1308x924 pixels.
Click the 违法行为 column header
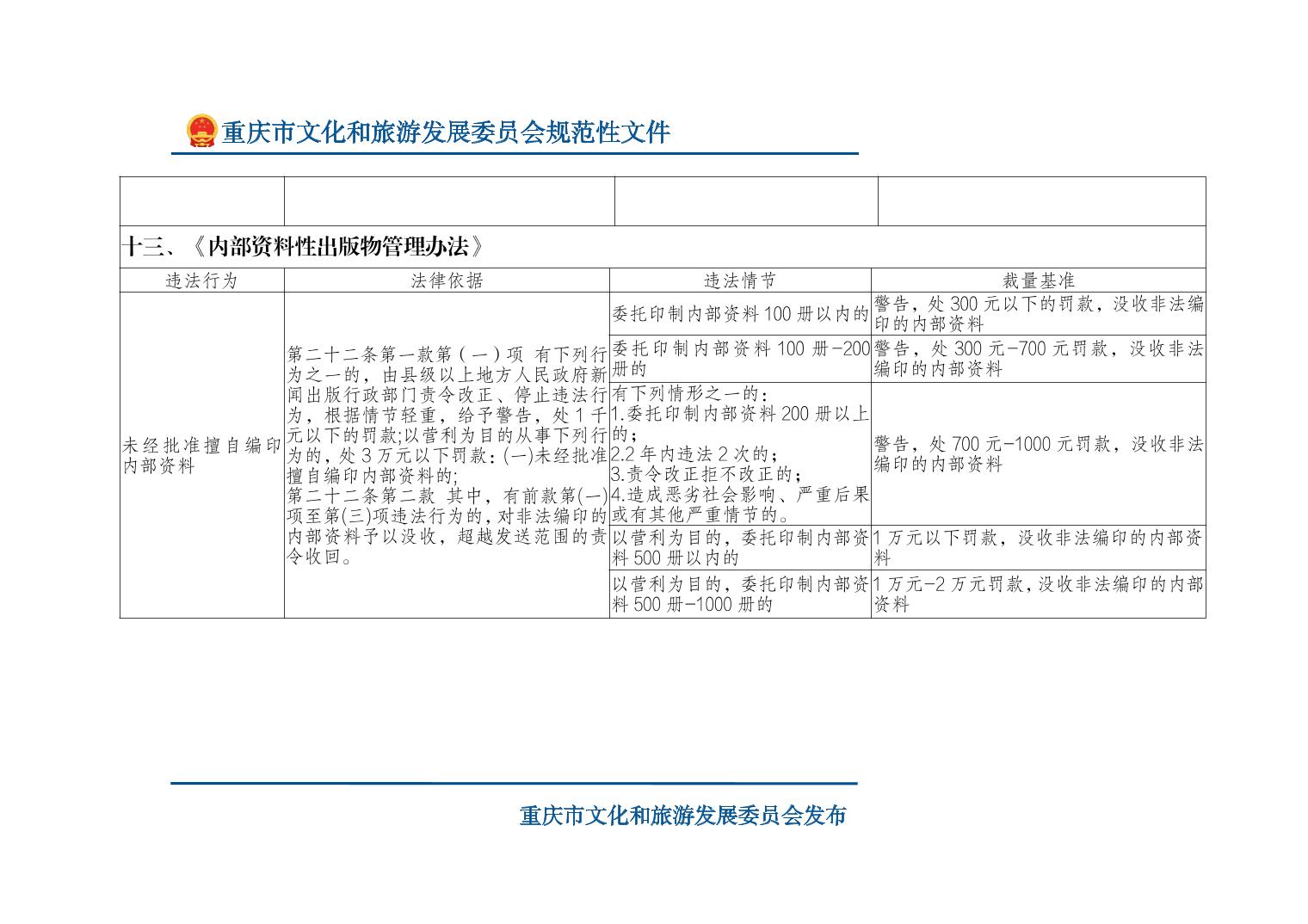[x=201, y=280]
